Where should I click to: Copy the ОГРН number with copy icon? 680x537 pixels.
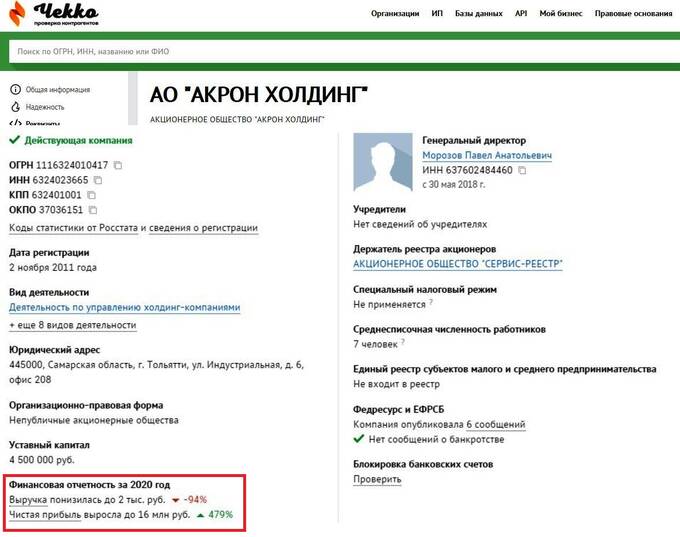coord(118,165)
